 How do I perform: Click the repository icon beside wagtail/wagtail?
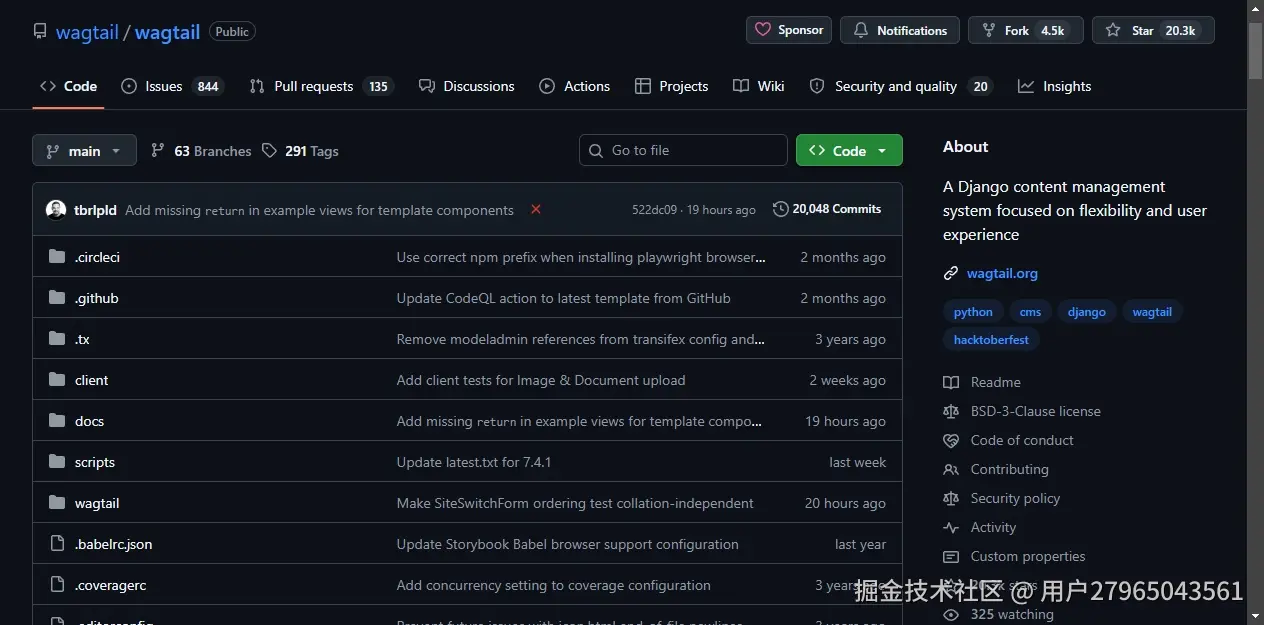[40, 31]
